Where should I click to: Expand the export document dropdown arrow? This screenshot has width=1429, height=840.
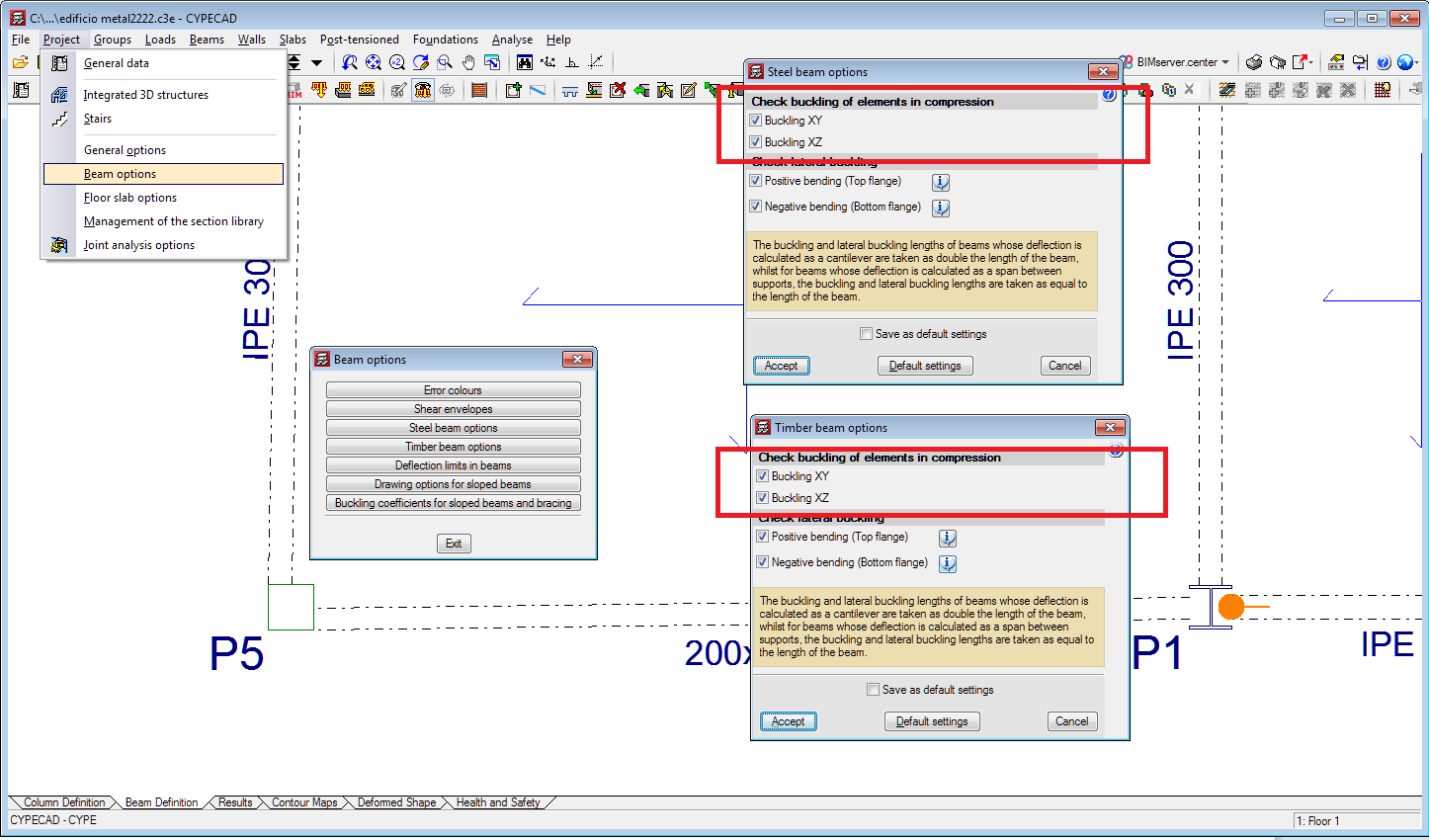tap(1311, 61)
